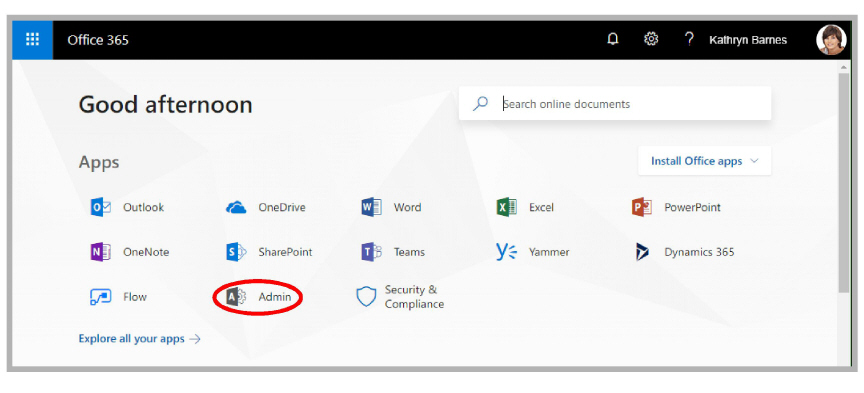Click the SharePoint label text

pyautogui.click(x=285, y=252)
